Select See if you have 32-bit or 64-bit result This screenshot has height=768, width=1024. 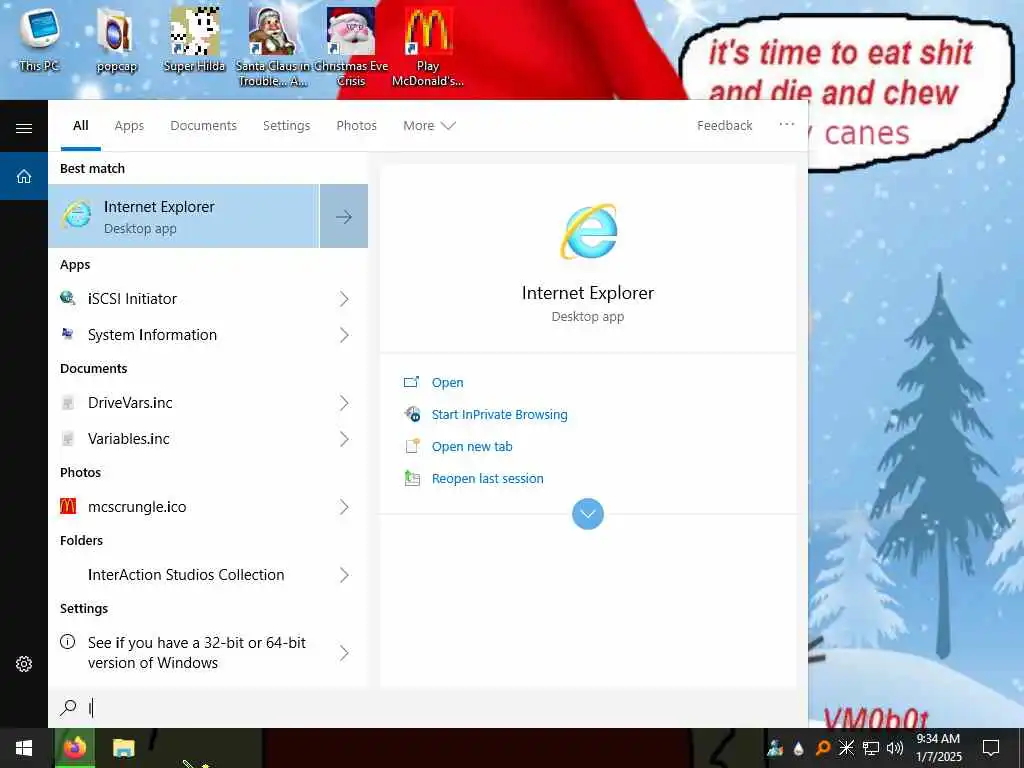click(197, 652)
